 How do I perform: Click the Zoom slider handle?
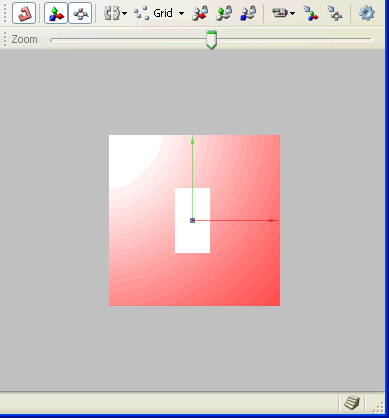click(x=211, y=40)
